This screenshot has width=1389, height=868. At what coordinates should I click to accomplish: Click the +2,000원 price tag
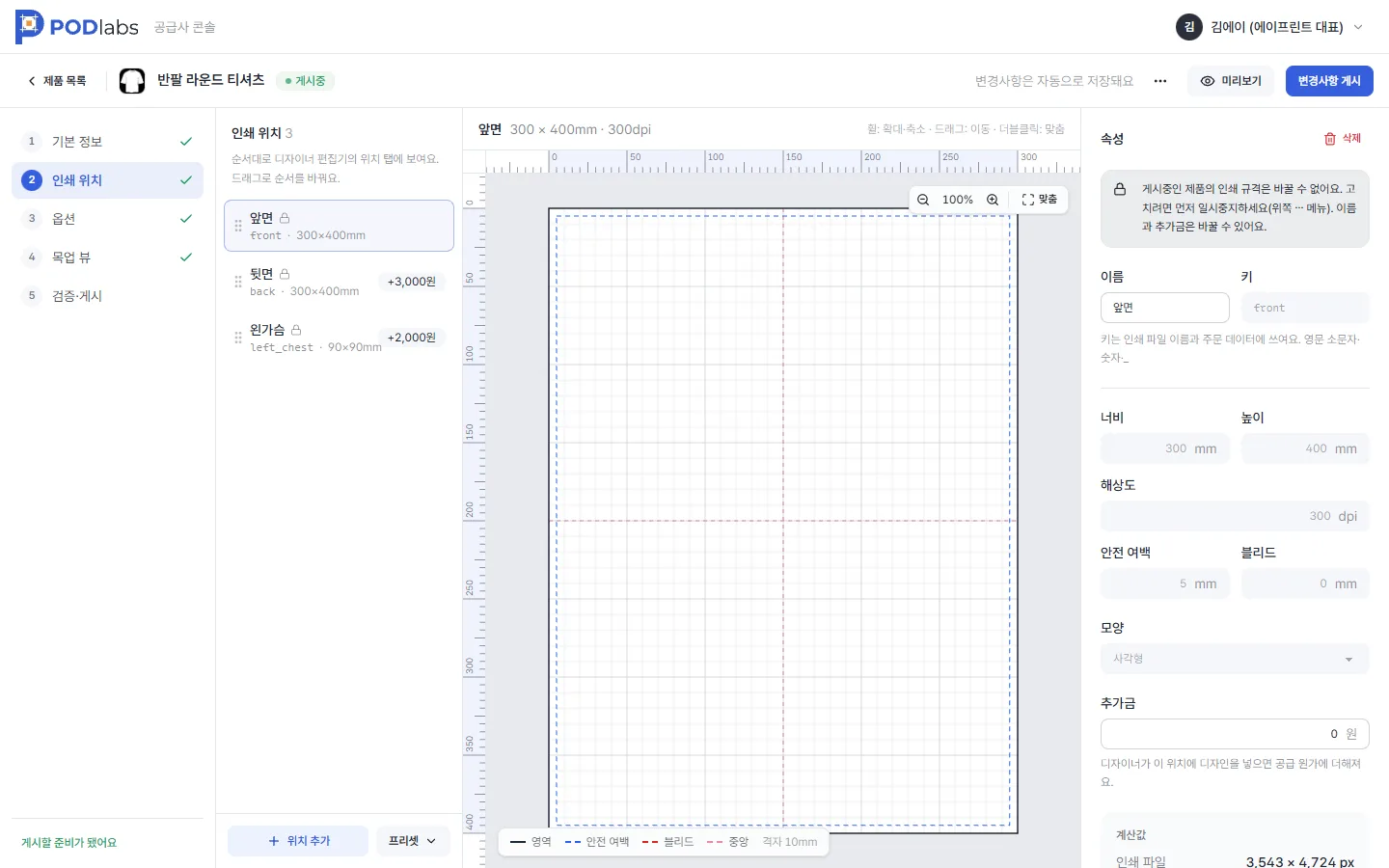coord(412,338)
